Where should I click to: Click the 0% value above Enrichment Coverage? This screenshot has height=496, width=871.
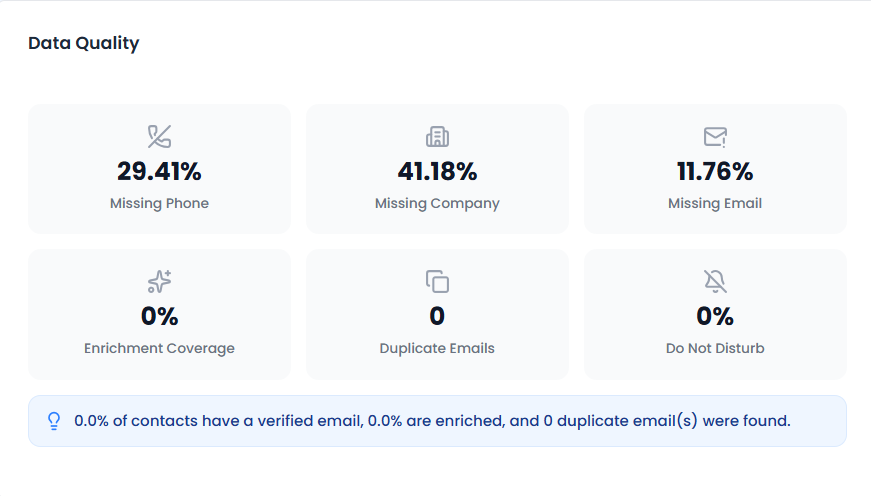tap(159, 316)
